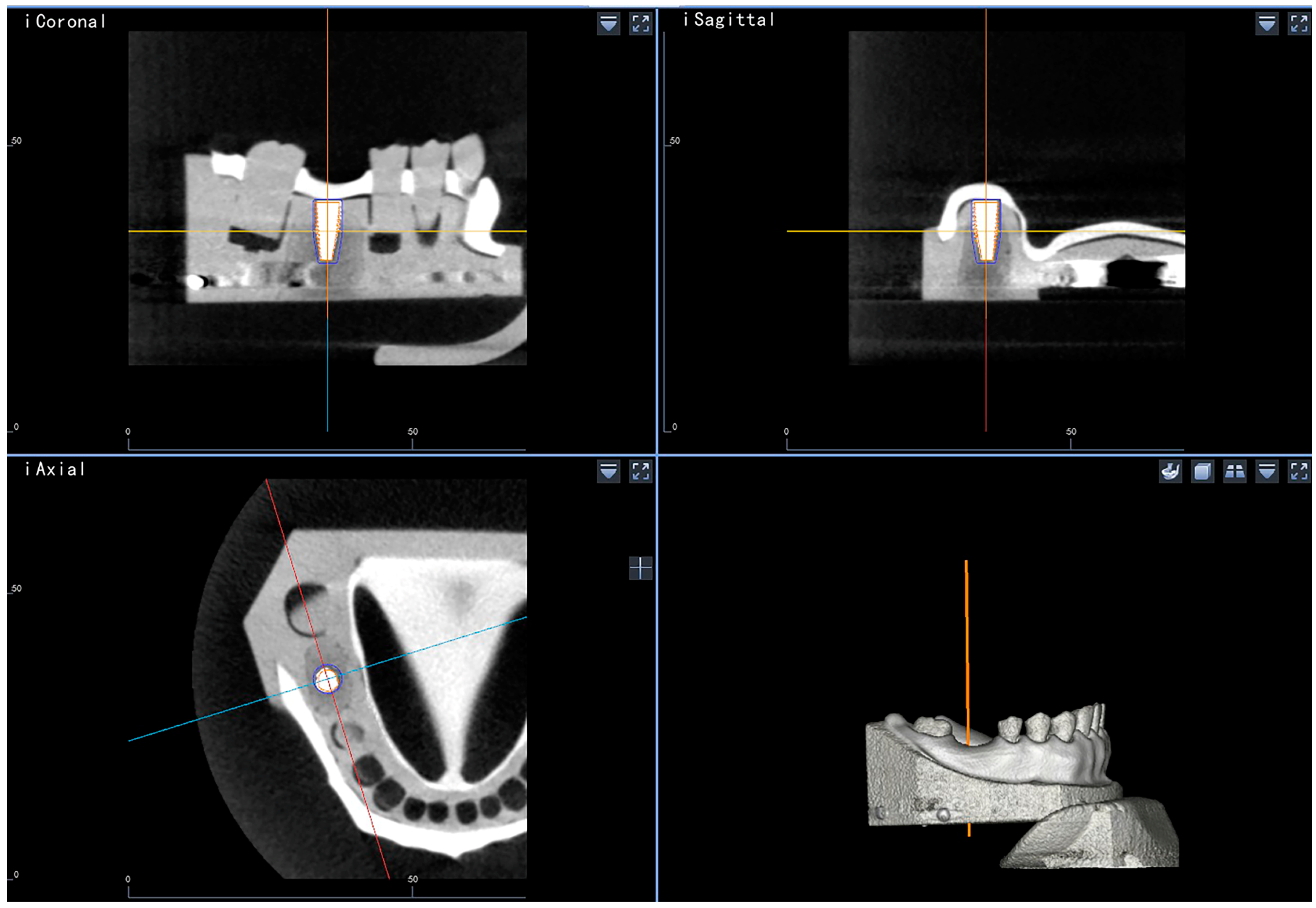Click the jaw implant icon in 3D panel
This screenshot has width=1316, height=908.
point(1169,472)
